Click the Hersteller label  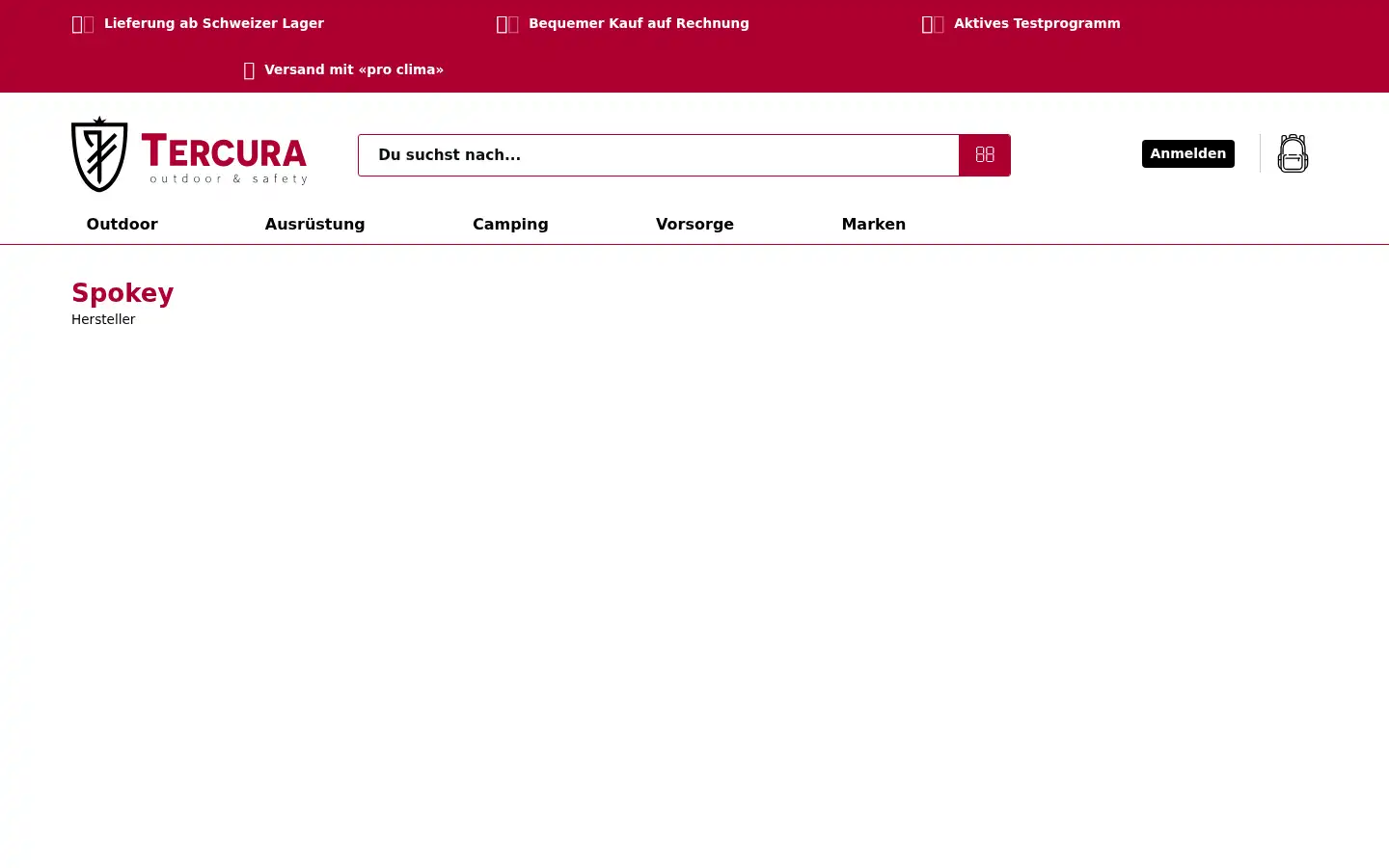click(103, 319)
